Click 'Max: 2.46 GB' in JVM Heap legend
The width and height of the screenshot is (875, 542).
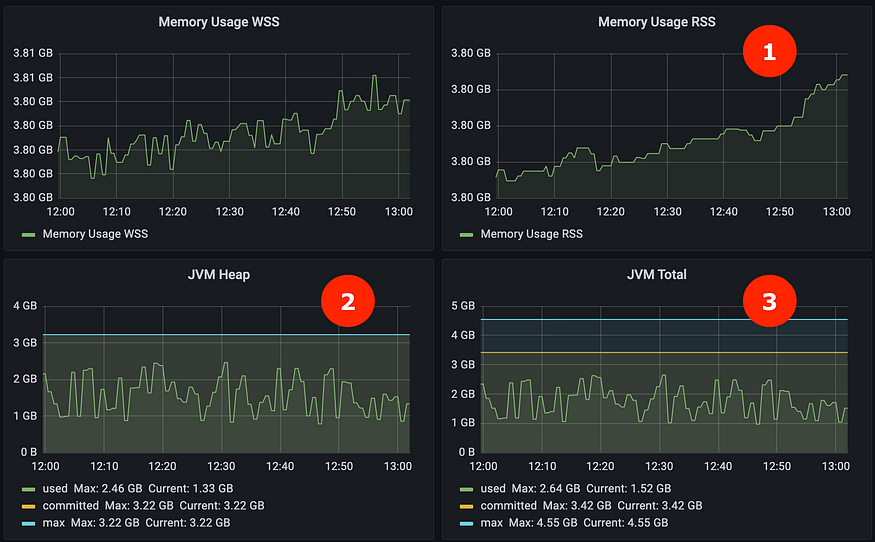point(108,488)
